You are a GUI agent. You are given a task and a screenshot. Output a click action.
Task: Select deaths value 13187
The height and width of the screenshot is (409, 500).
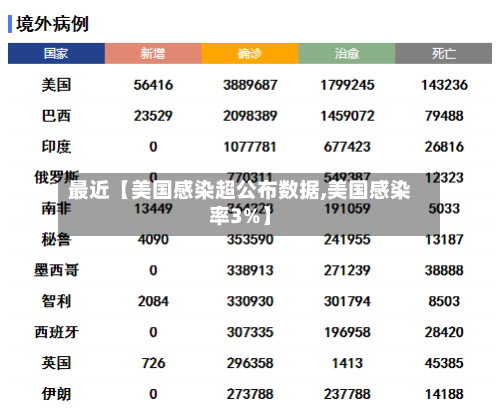(x=444, y=240)
